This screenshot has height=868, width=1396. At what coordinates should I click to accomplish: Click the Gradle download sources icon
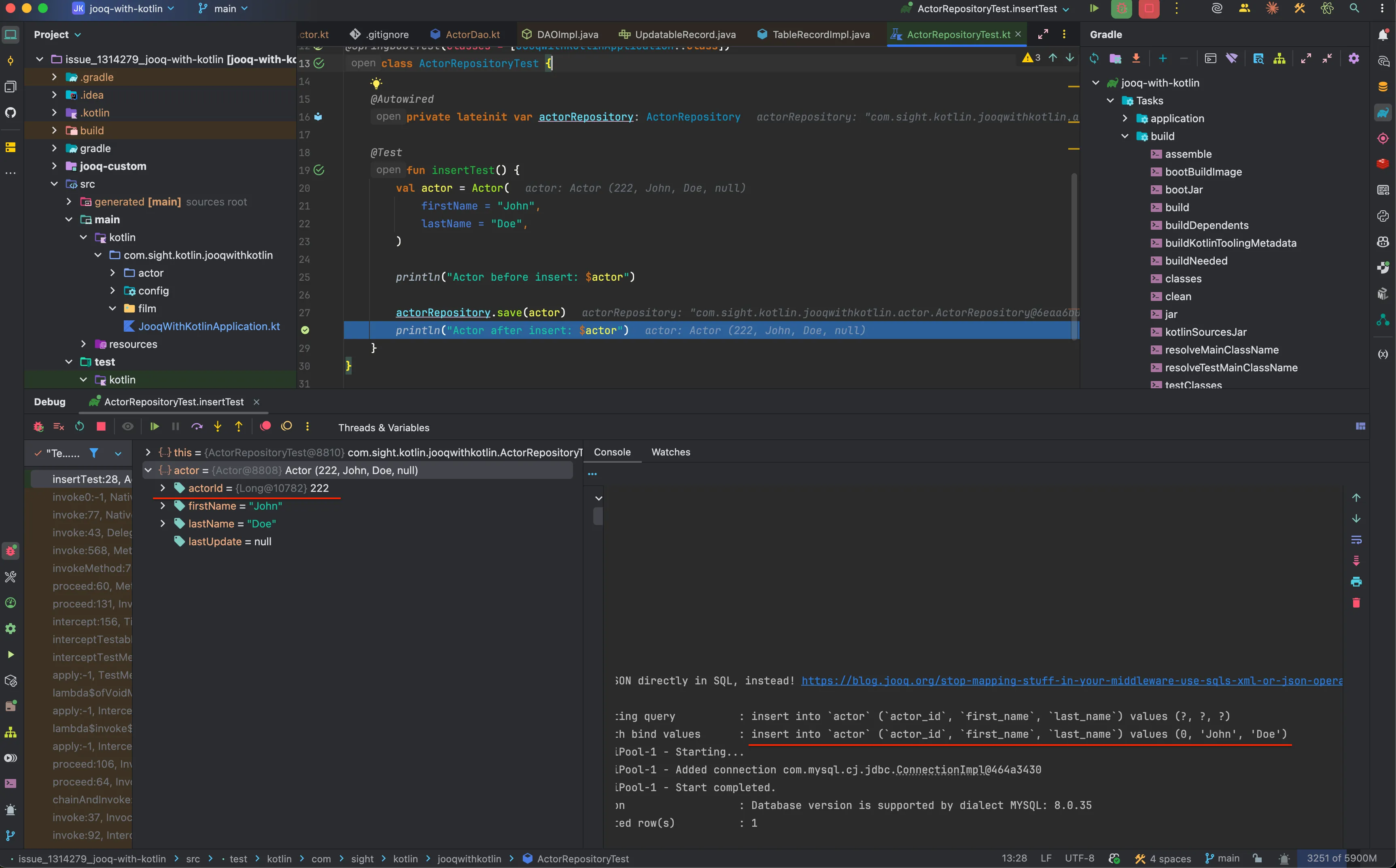(1136, 59)
